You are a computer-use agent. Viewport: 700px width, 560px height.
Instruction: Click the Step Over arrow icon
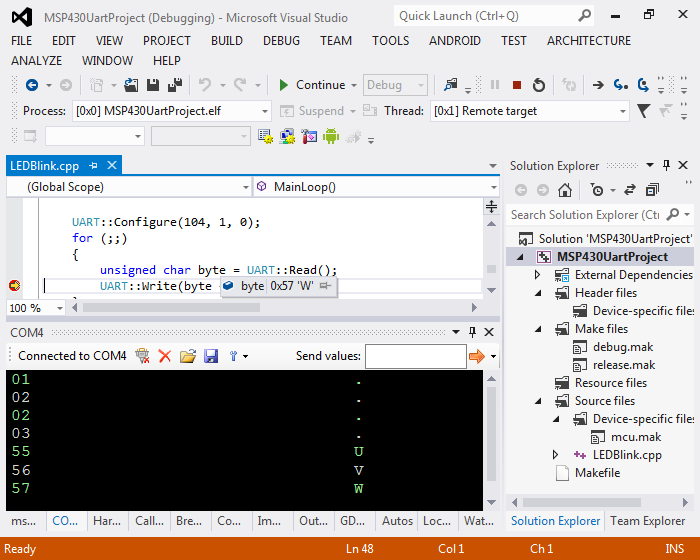click(x=643, y=85)
